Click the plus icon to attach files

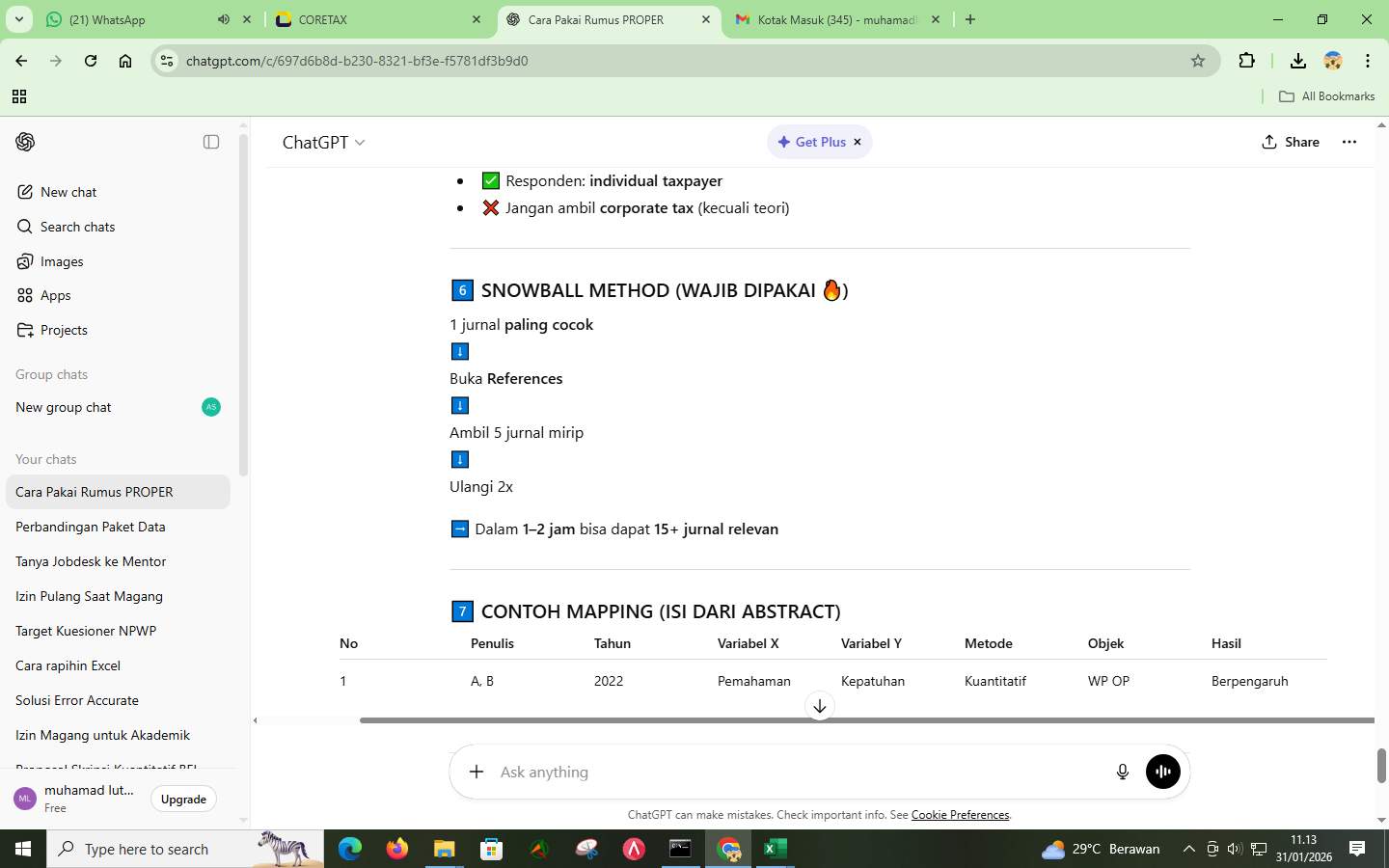[476, 772]
